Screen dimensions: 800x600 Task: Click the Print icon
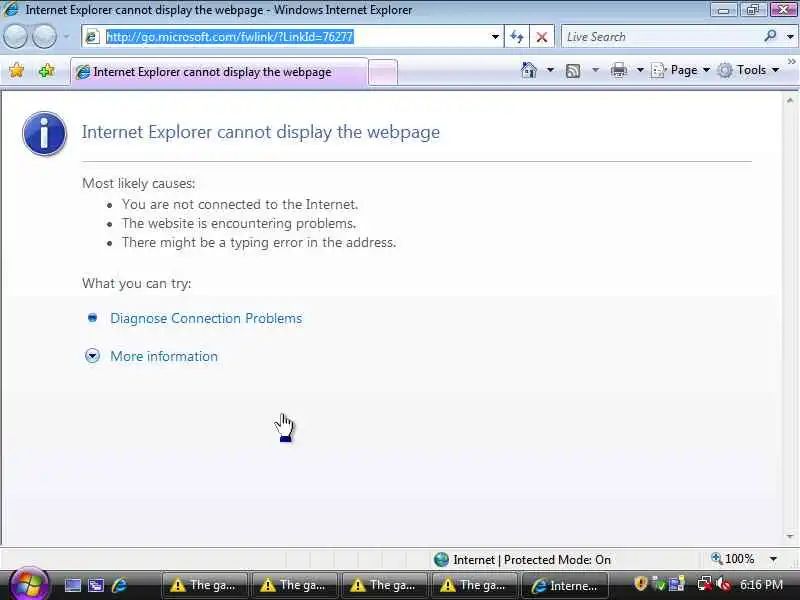click(619, 70)
